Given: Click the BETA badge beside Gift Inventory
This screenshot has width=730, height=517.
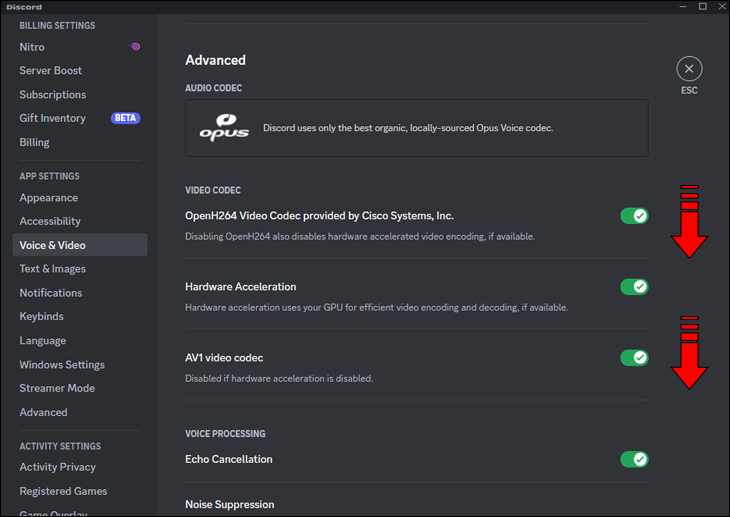Looking at the screenshot, I should [125, 118].
